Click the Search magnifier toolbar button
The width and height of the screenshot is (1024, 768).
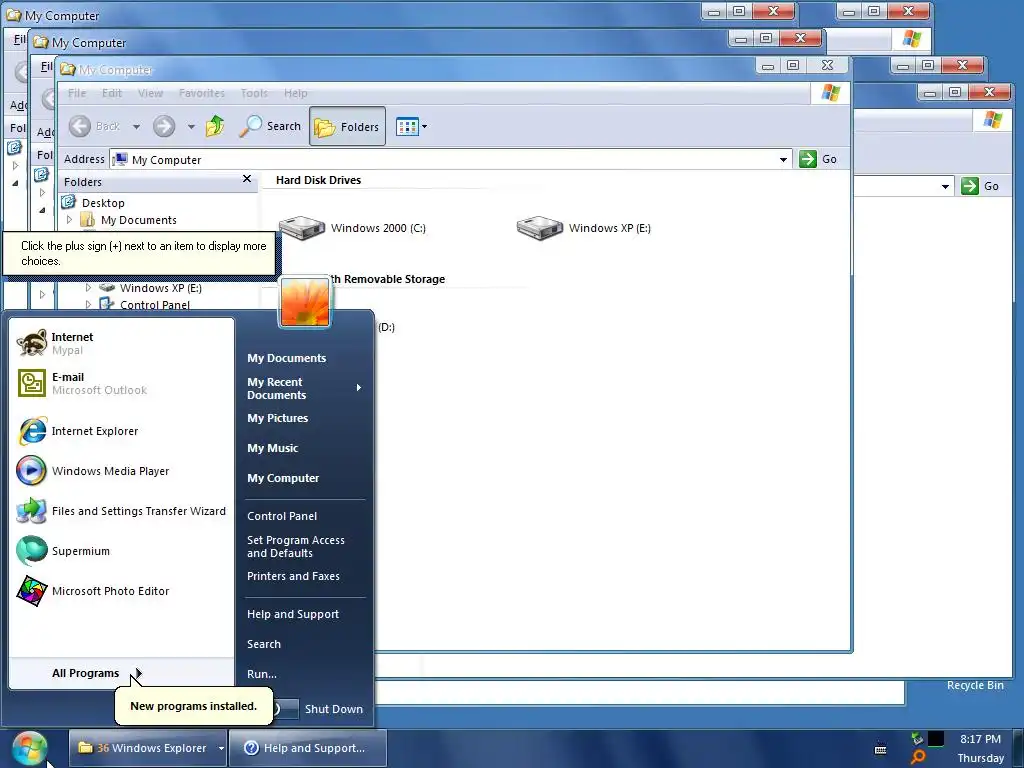pos(270,126)
